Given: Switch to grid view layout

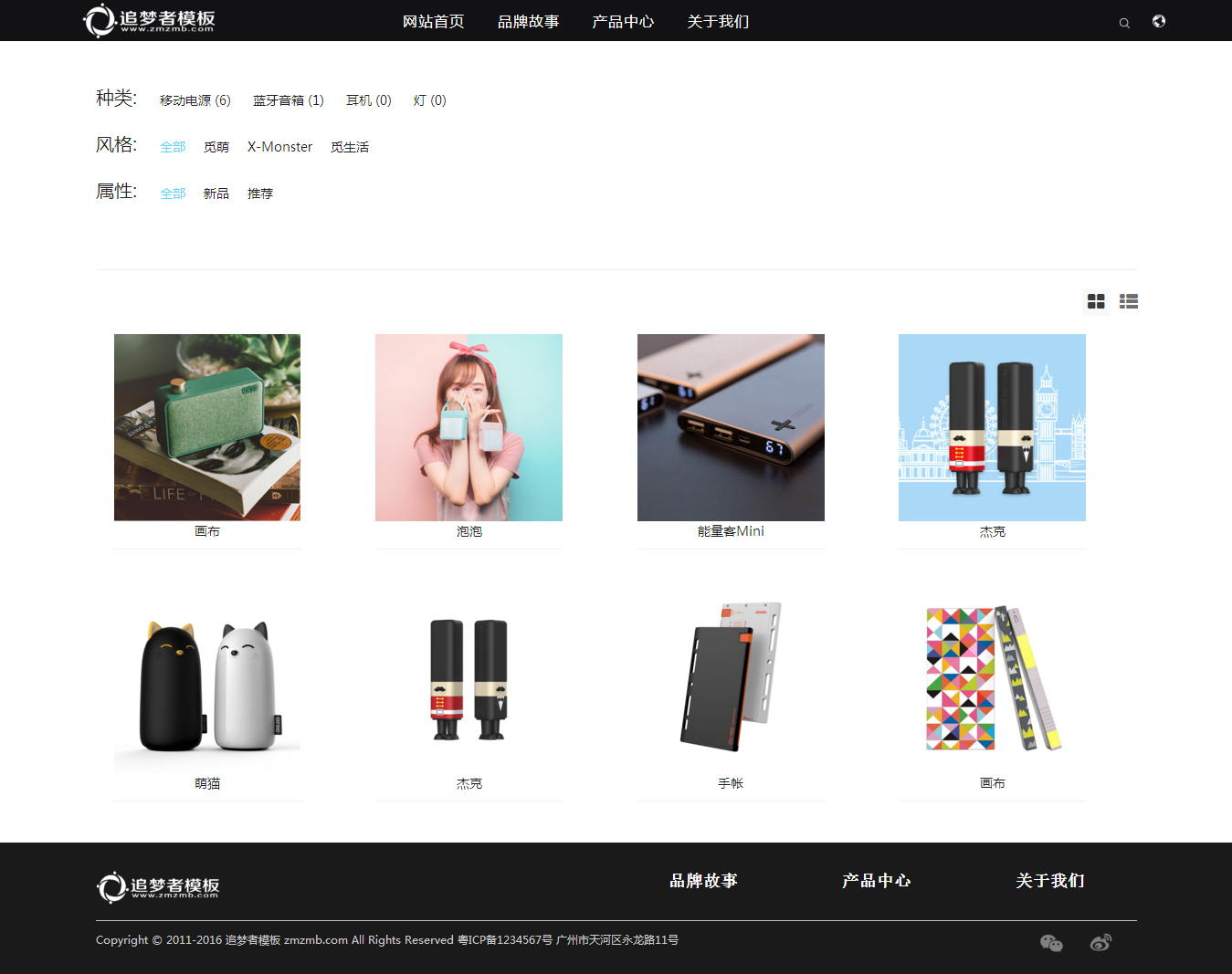Looking at the screenshot, I should (x=1096, y=301).
